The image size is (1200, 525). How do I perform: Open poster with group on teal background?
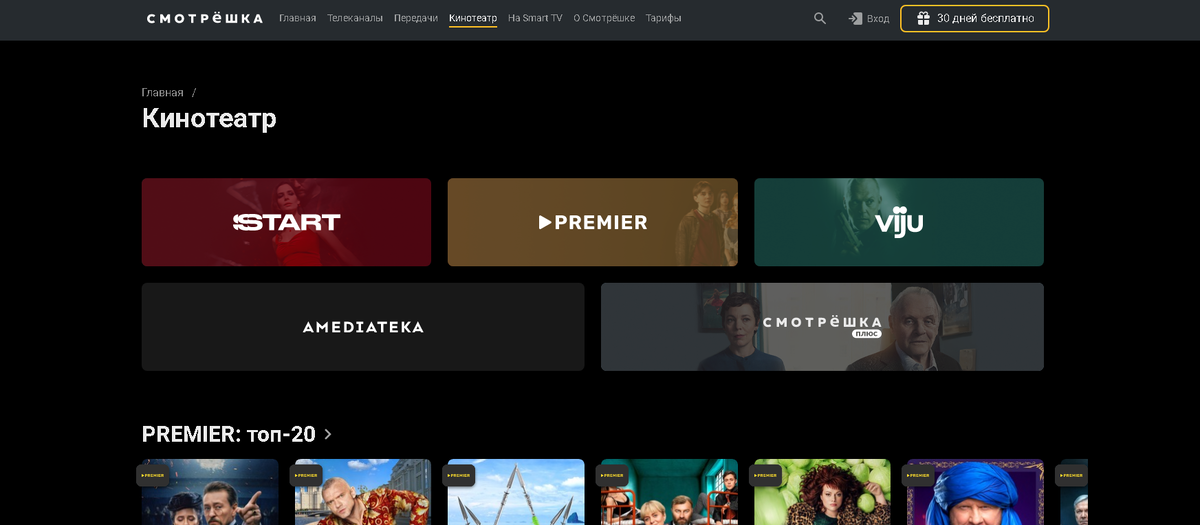click(x=669, y=492)
